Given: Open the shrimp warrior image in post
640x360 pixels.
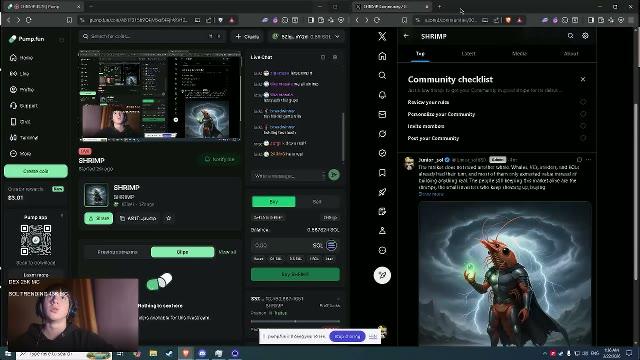Looking at the screenshot, I should pos(505,274).
